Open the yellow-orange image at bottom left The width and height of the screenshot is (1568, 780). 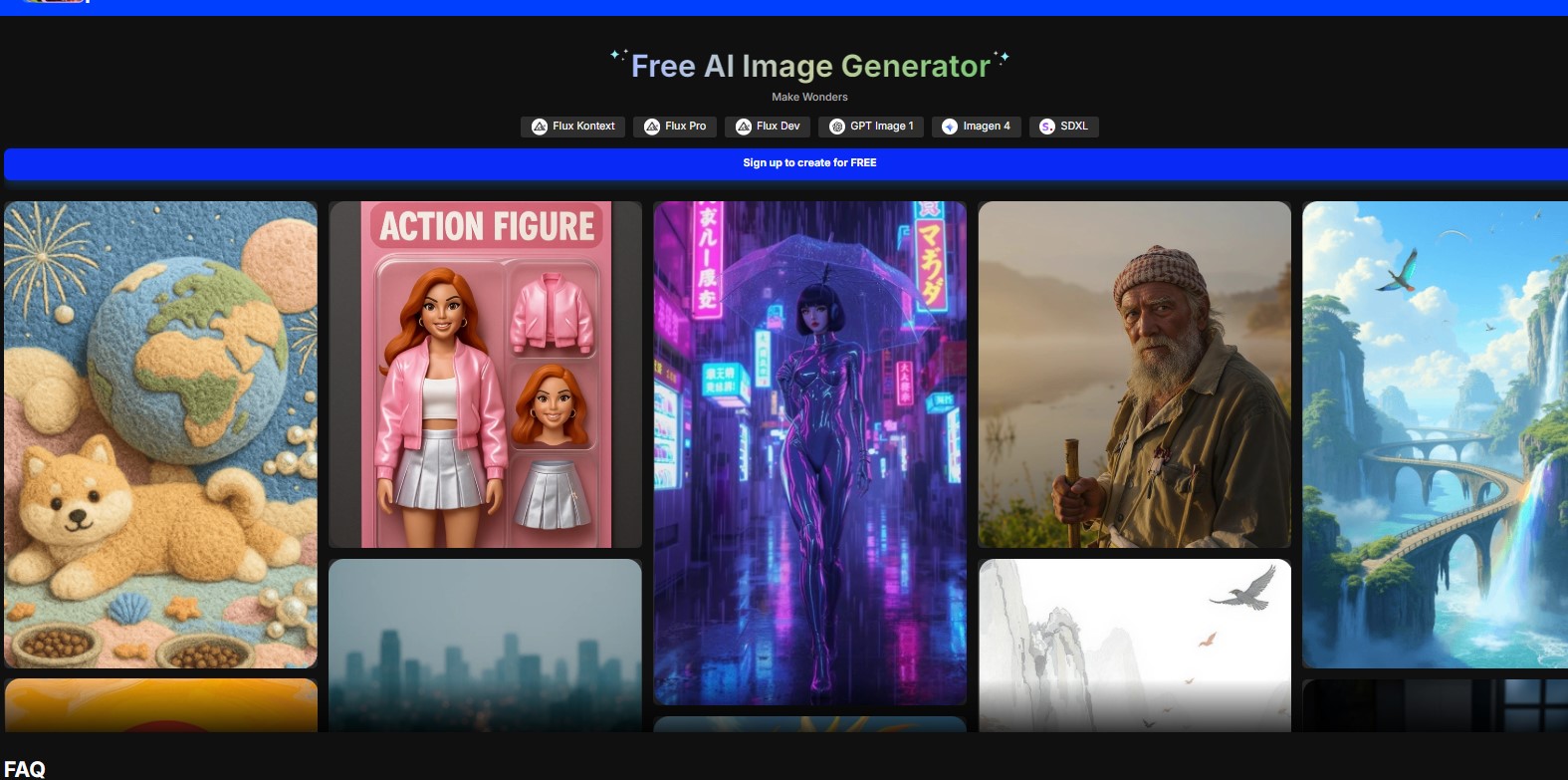(160, 705)
